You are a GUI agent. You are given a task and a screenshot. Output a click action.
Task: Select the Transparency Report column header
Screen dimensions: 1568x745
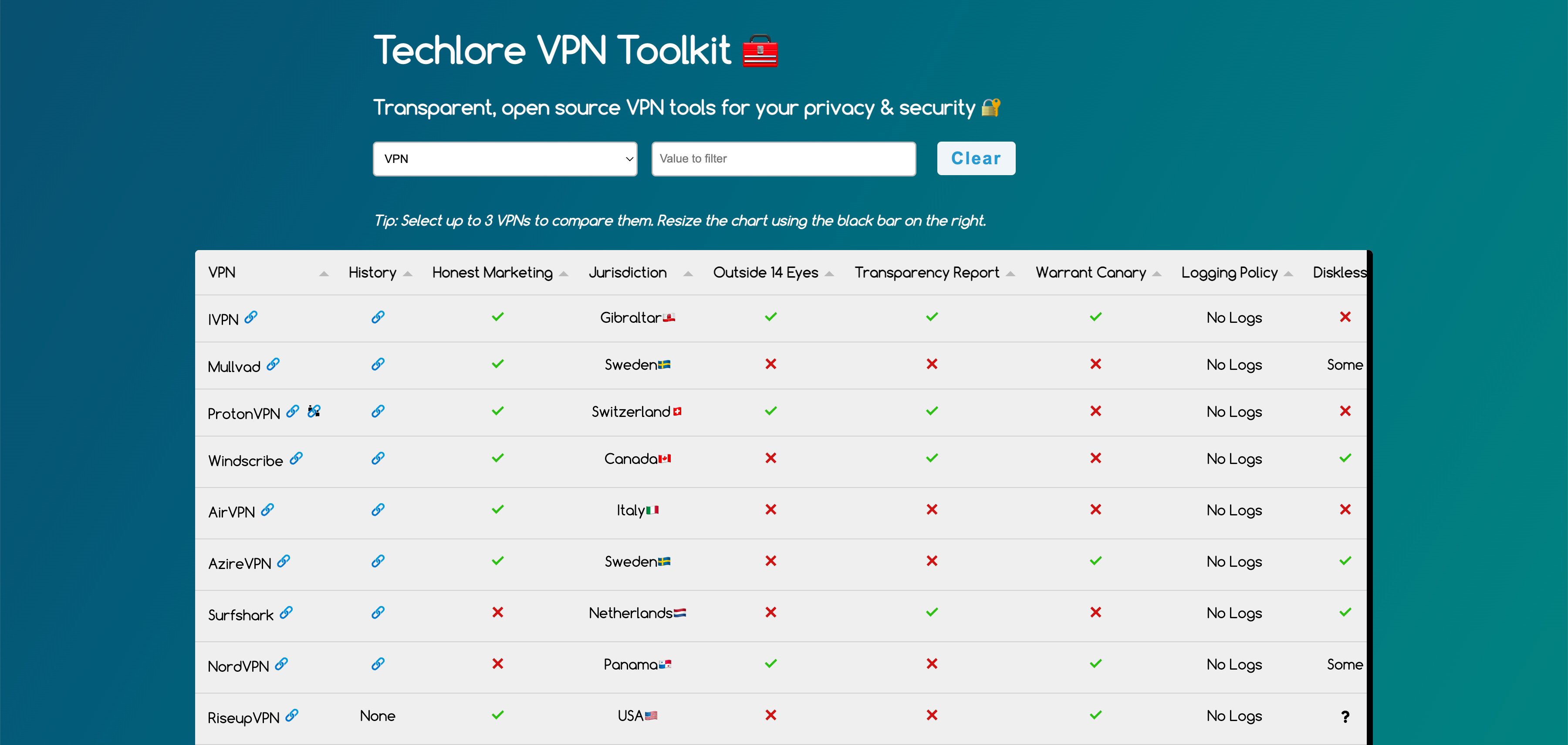pyautogui.click(x=927, y=273)
